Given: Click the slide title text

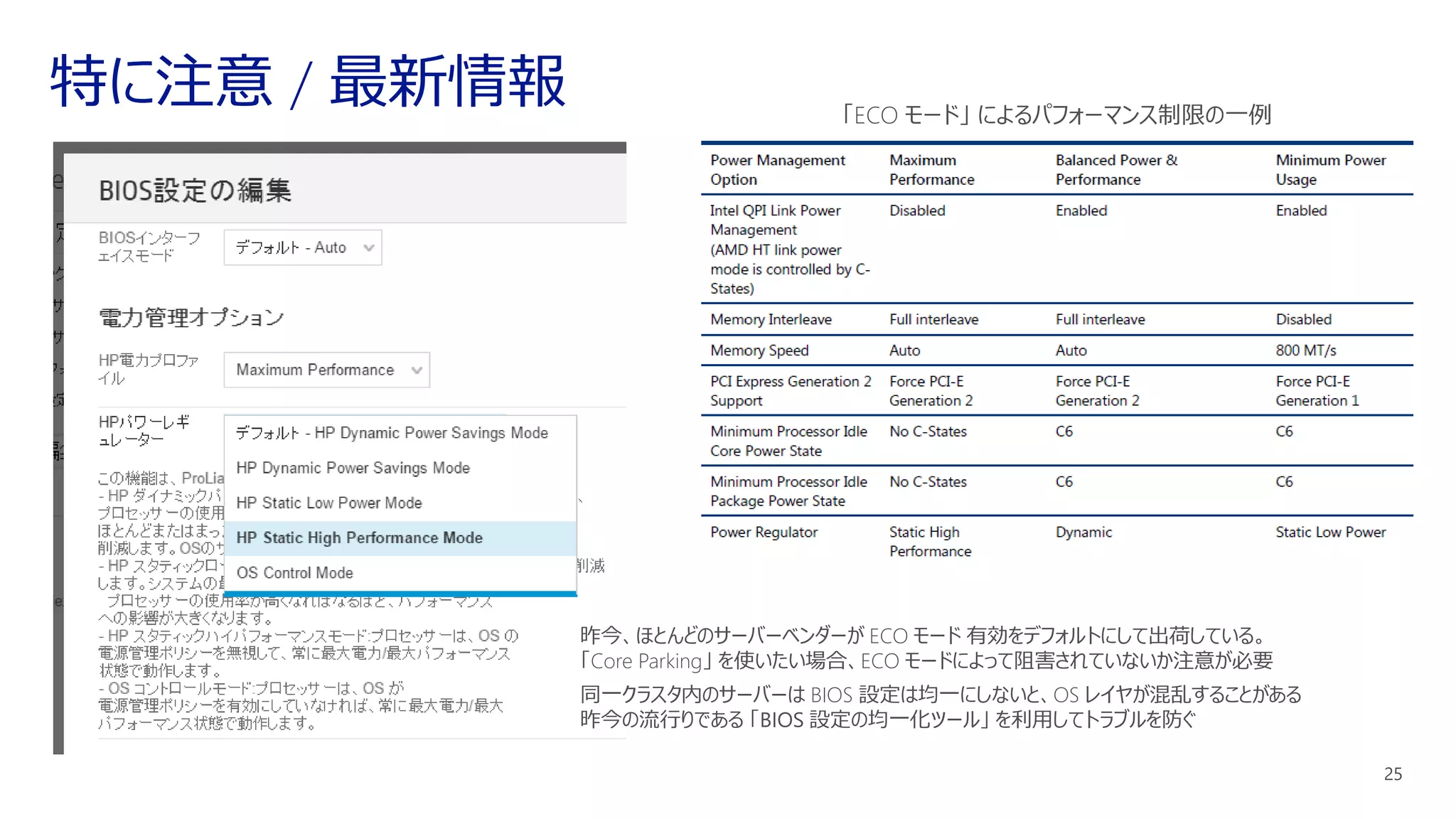Looking at the screenshot, I should tap(307, 82).
